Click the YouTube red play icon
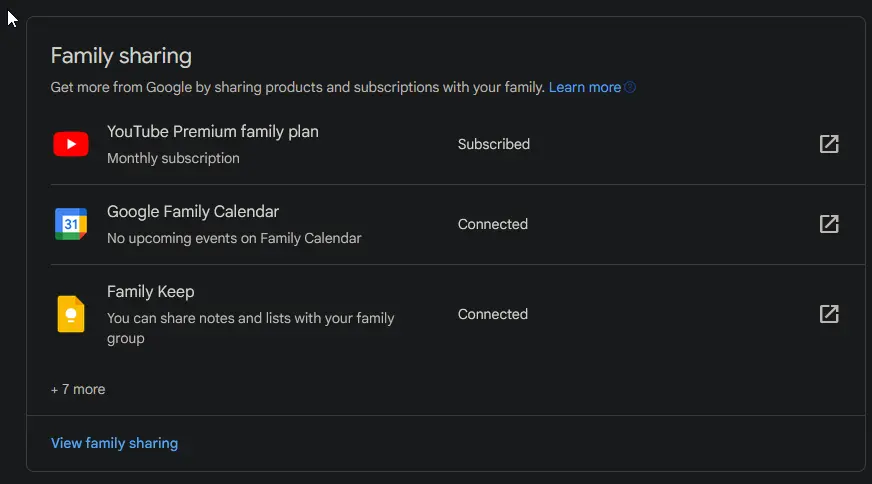Image resolution: width=872 pixels, height=484 pixels. point(71,144)
